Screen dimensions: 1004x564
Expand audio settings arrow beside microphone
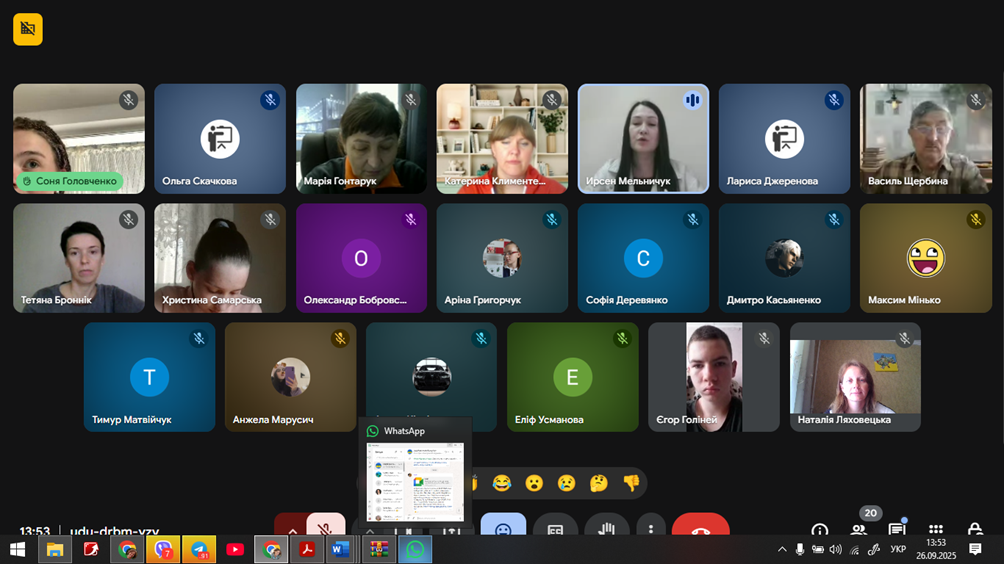[292, 528]
